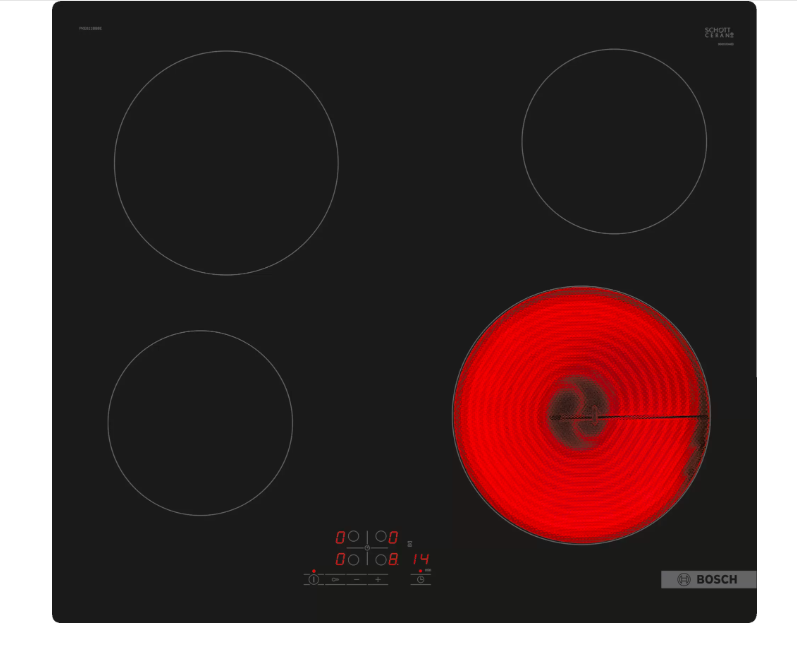
Task: Select the top-right hotplate selector circle
Action: click(380, 537)
